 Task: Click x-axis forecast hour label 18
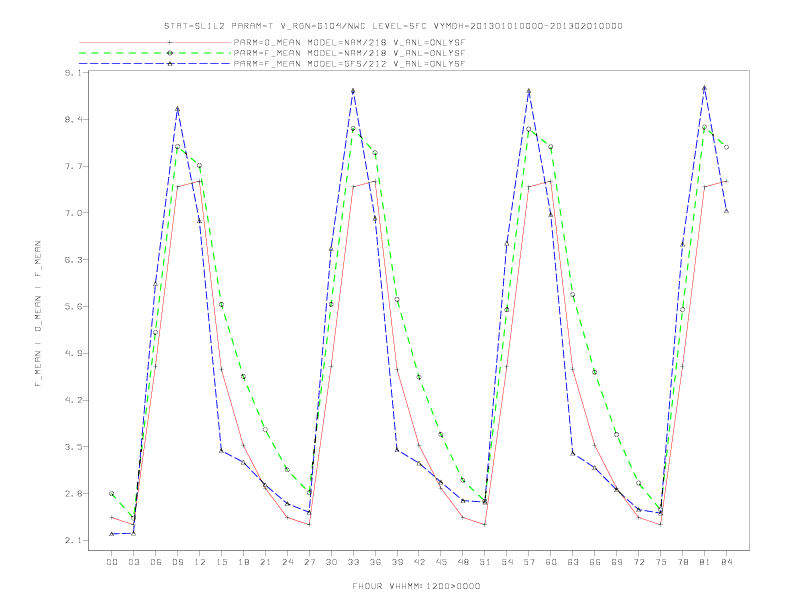243,562
